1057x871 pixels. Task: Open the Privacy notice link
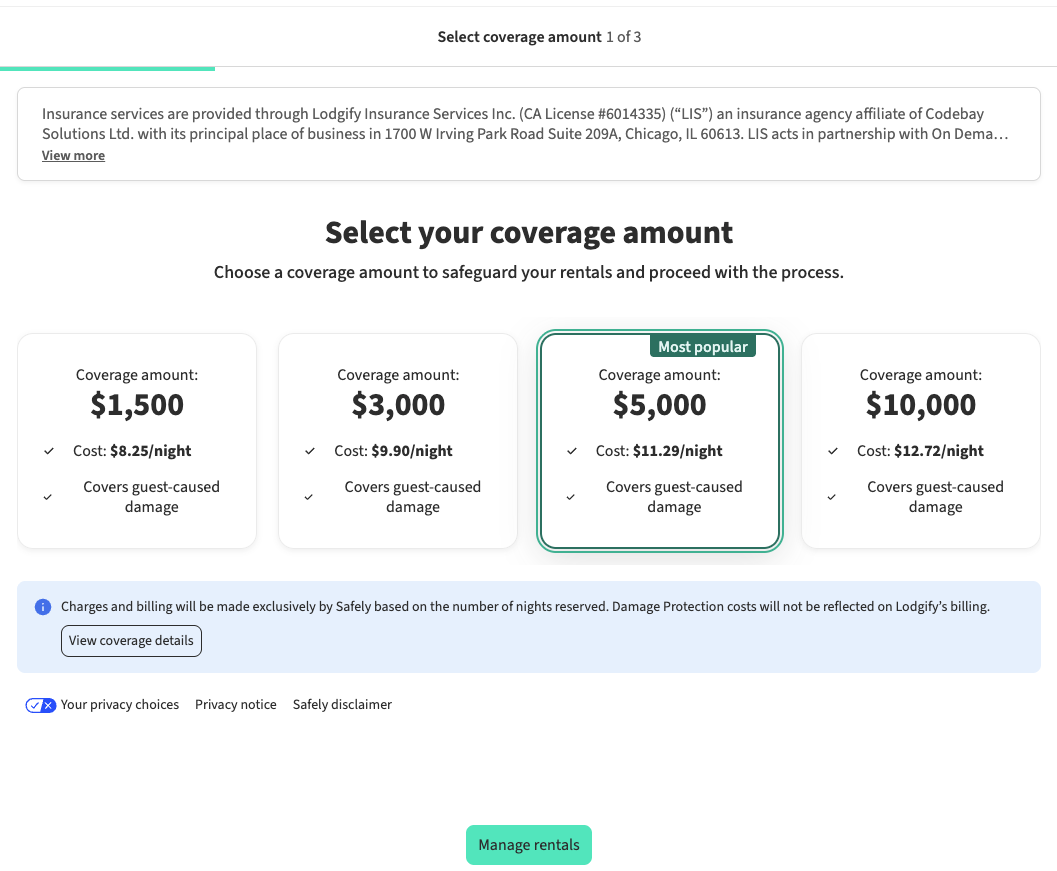tap(236, 705)
